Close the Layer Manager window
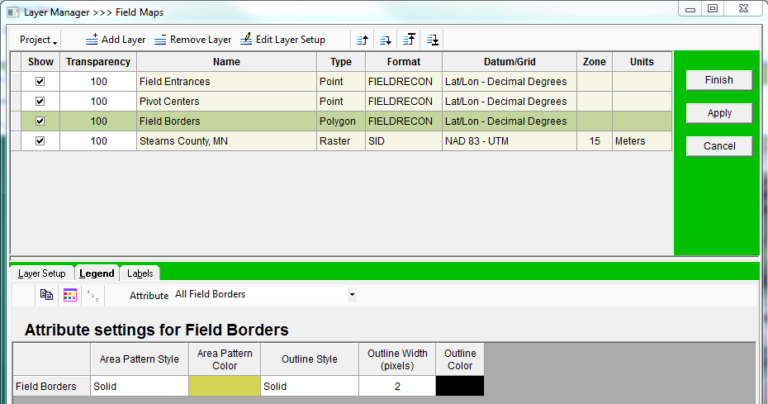Image resolution: width=768 pixels, height=404 pixels. pyautogui.click(x=744, y=9)
